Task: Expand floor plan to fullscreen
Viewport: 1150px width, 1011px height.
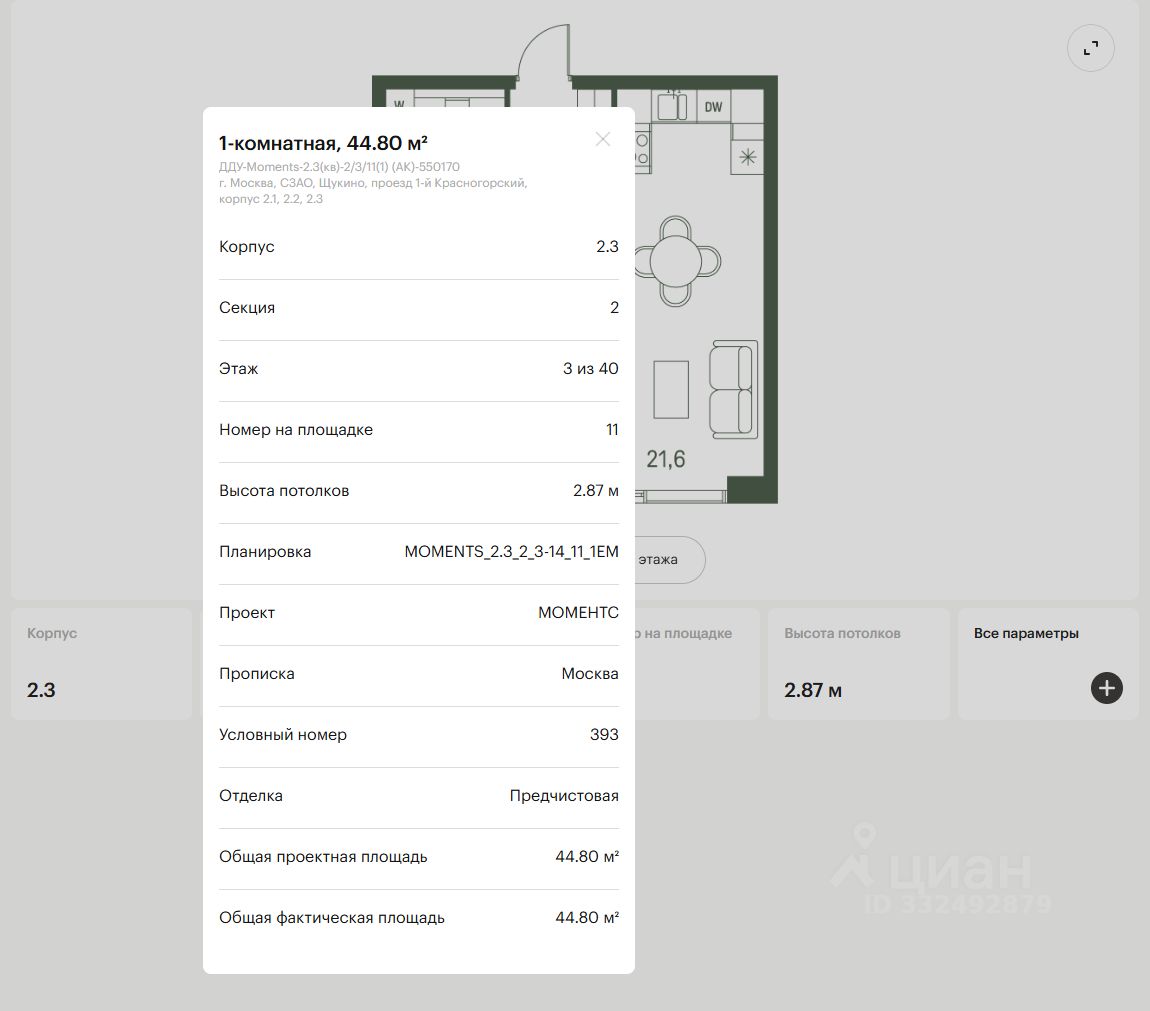Action: 1091,48
